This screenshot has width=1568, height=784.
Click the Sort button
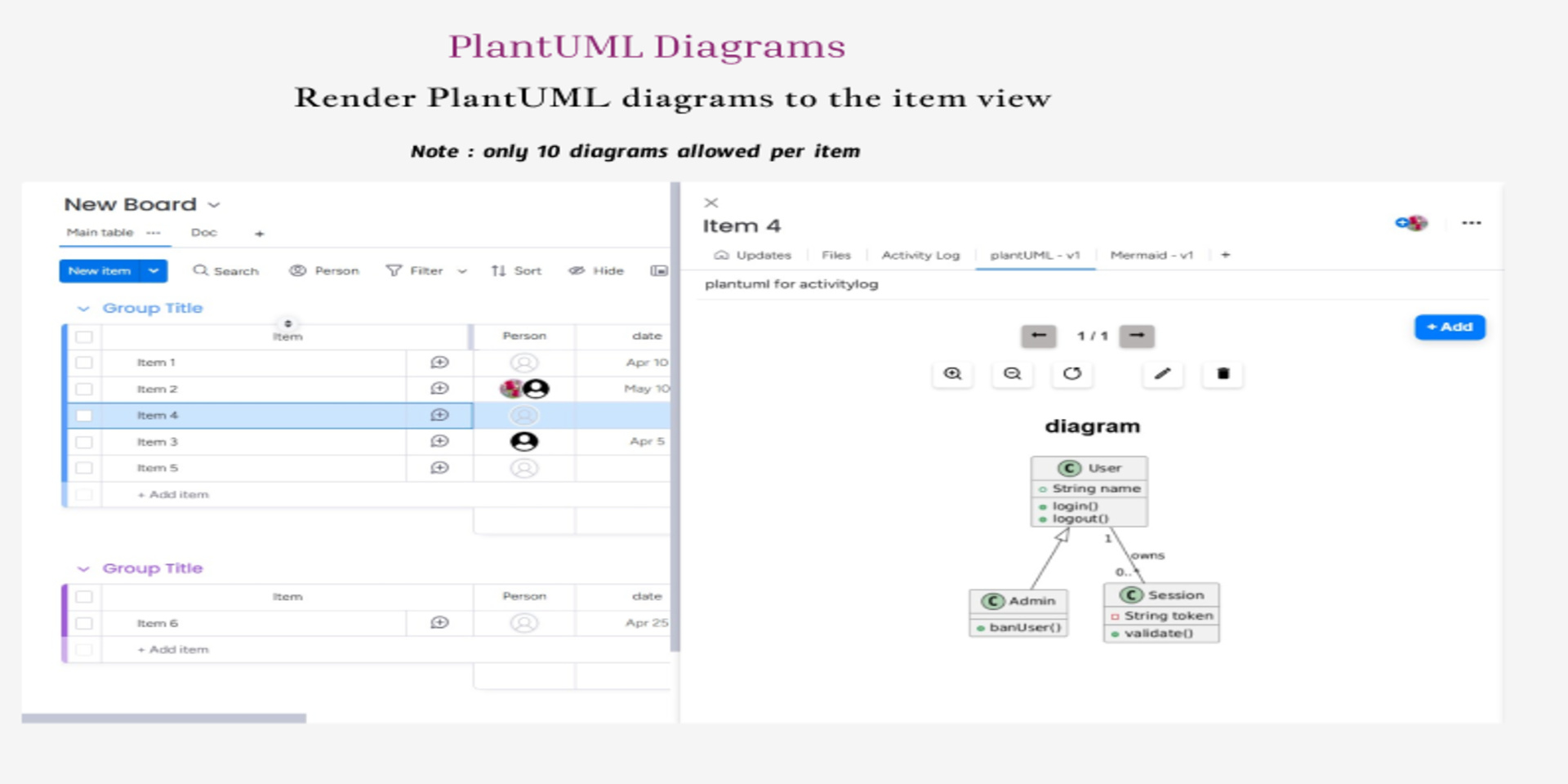pyautogui.click(x=516, y=270)
